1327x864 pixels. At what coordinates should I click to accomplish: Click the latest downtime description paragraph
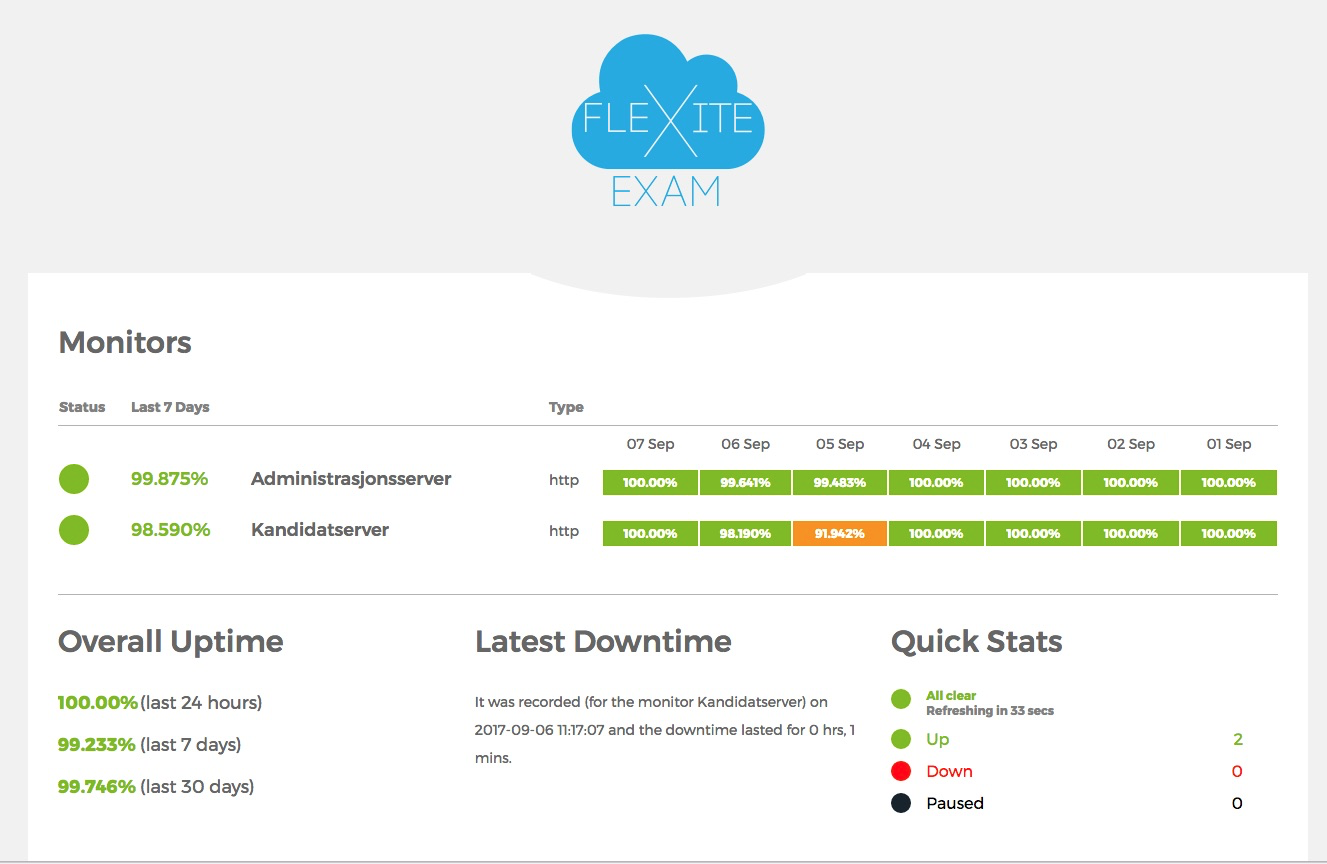pos(665,730)
